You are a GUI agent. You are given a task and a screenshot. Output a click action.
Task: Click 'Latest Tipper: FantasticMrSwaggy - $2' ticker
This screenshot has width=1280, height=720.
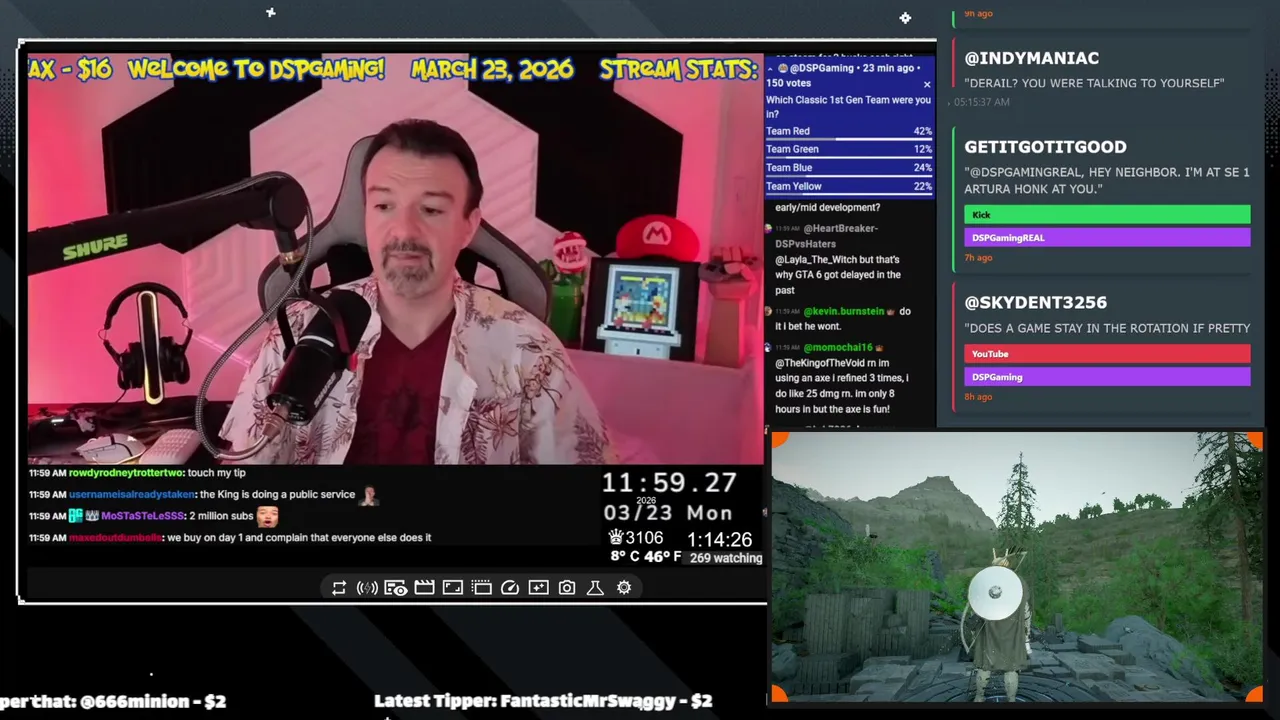(x=543, y=701)
